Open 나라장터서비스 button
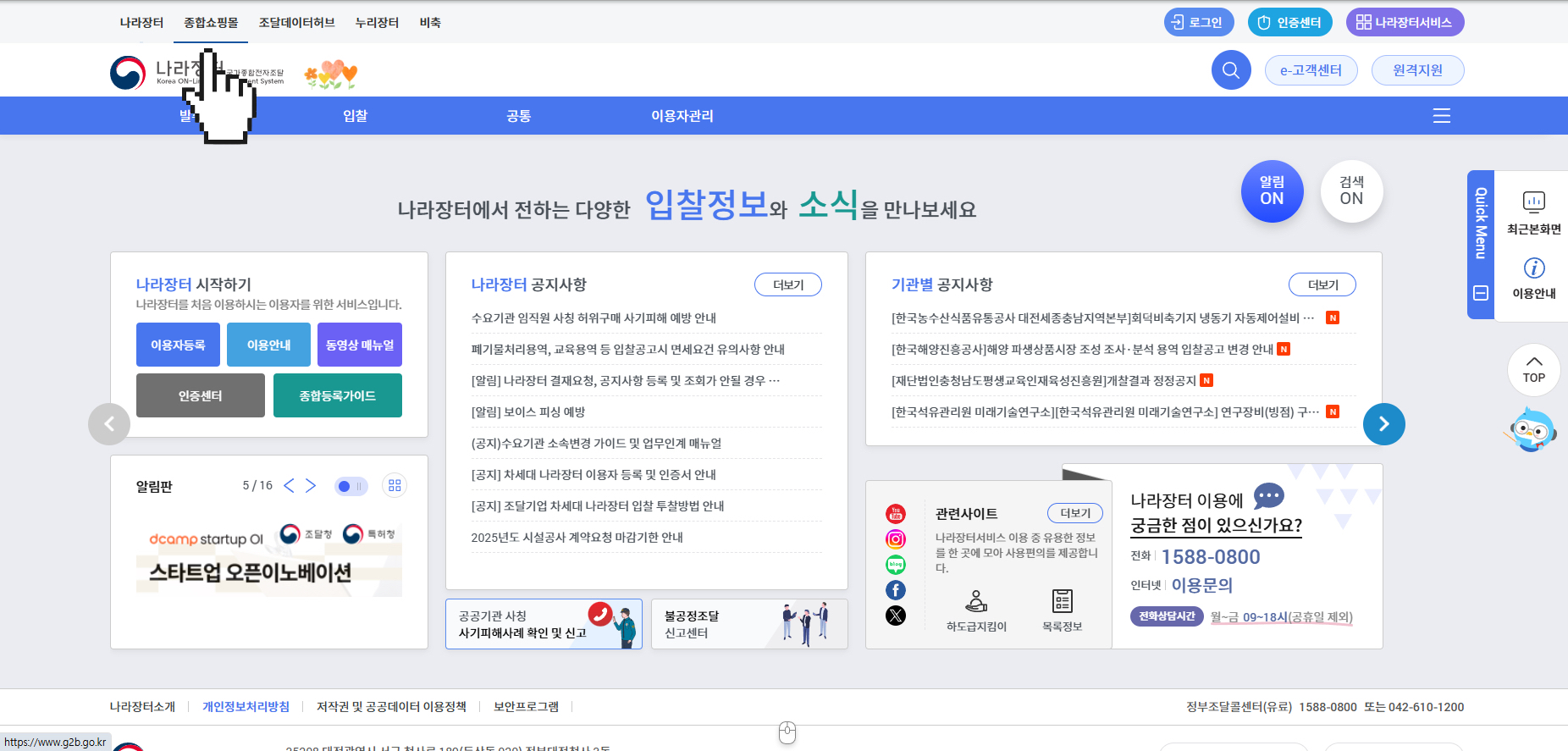1568x751 pixels. 1405,22
